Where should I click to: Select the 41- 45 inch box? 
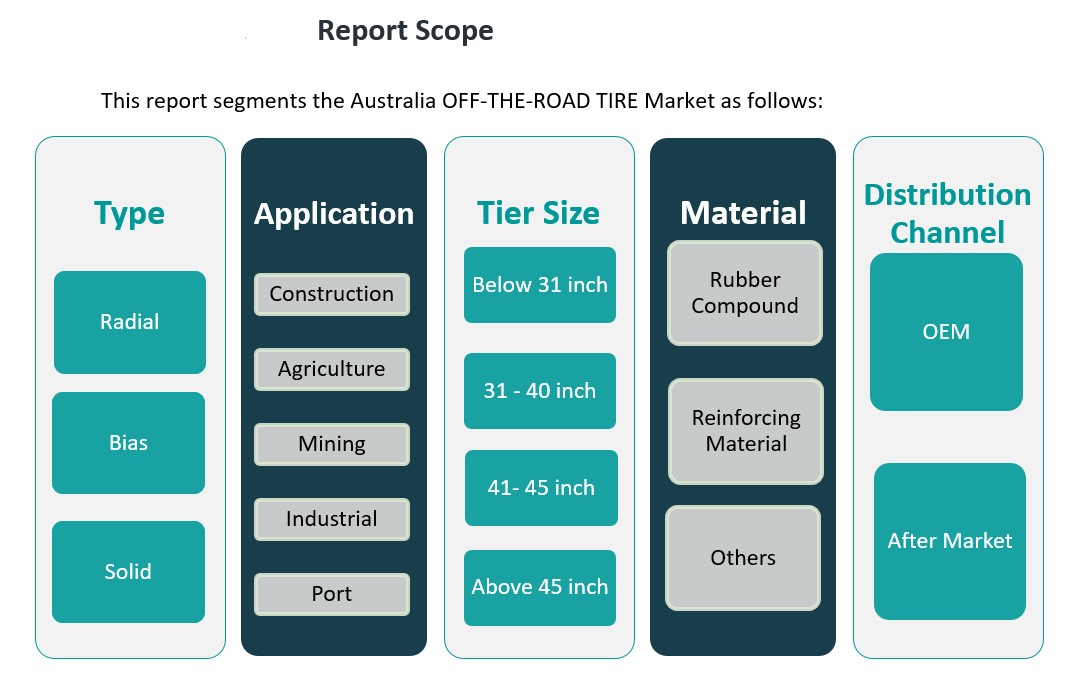pos(541,488)
